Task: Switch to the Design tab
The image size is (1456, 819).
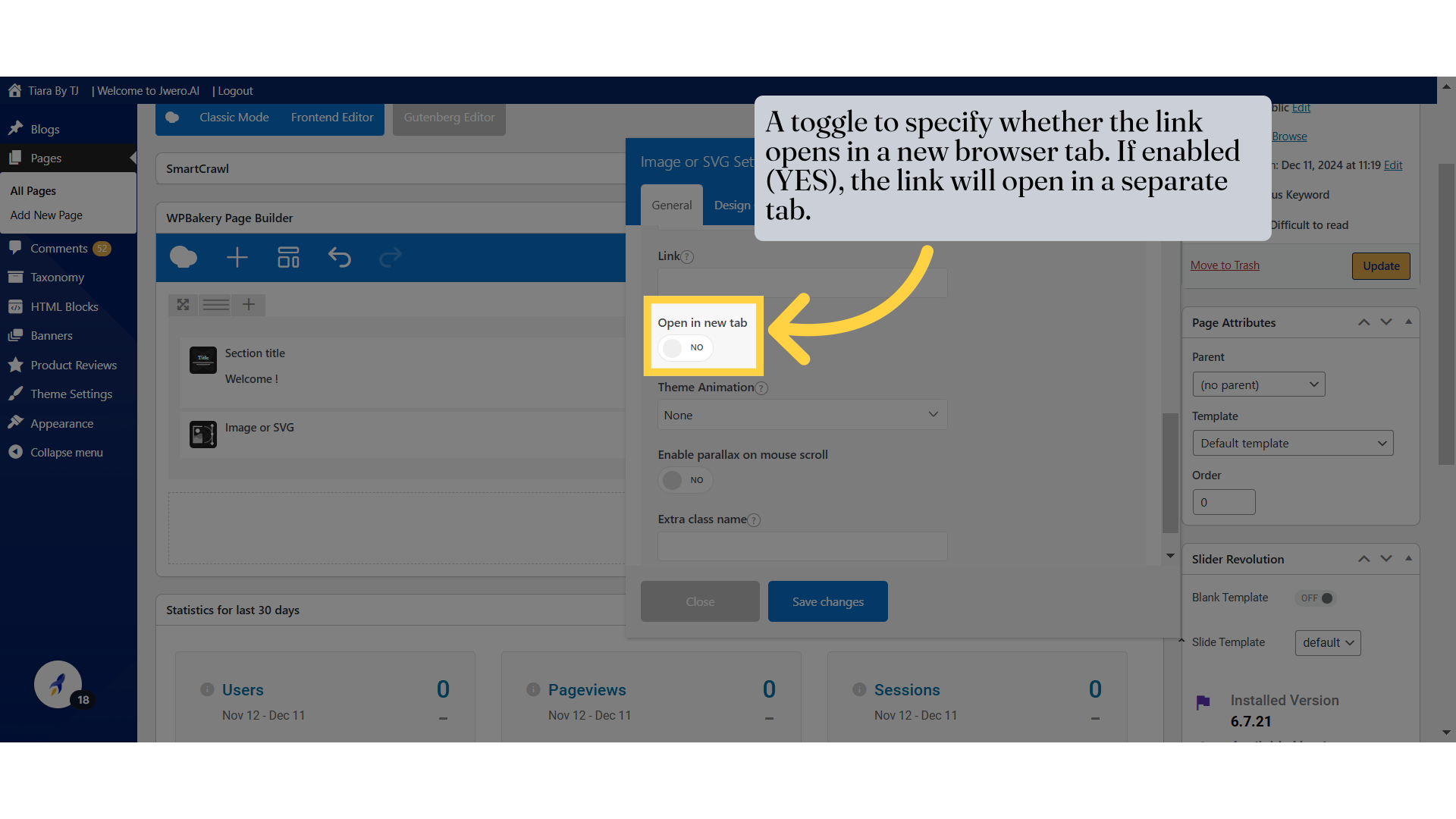Action: click(x=732, y=206)
